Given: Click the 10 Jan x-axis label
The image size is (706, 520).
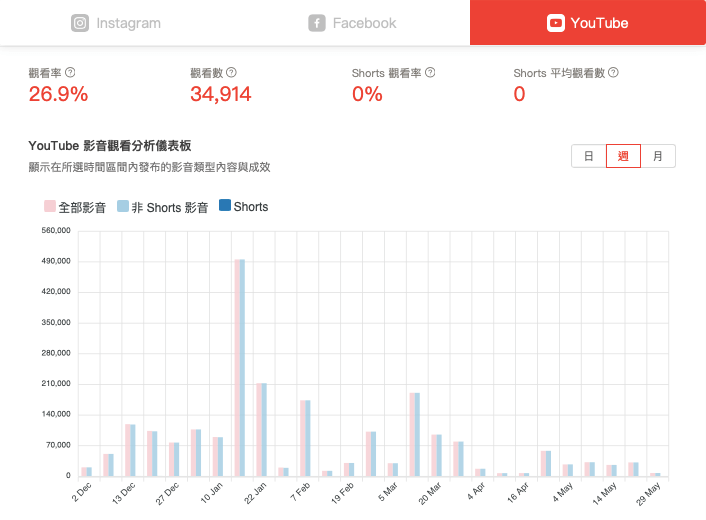Looking at the screenshot, I should click(211, 493).
